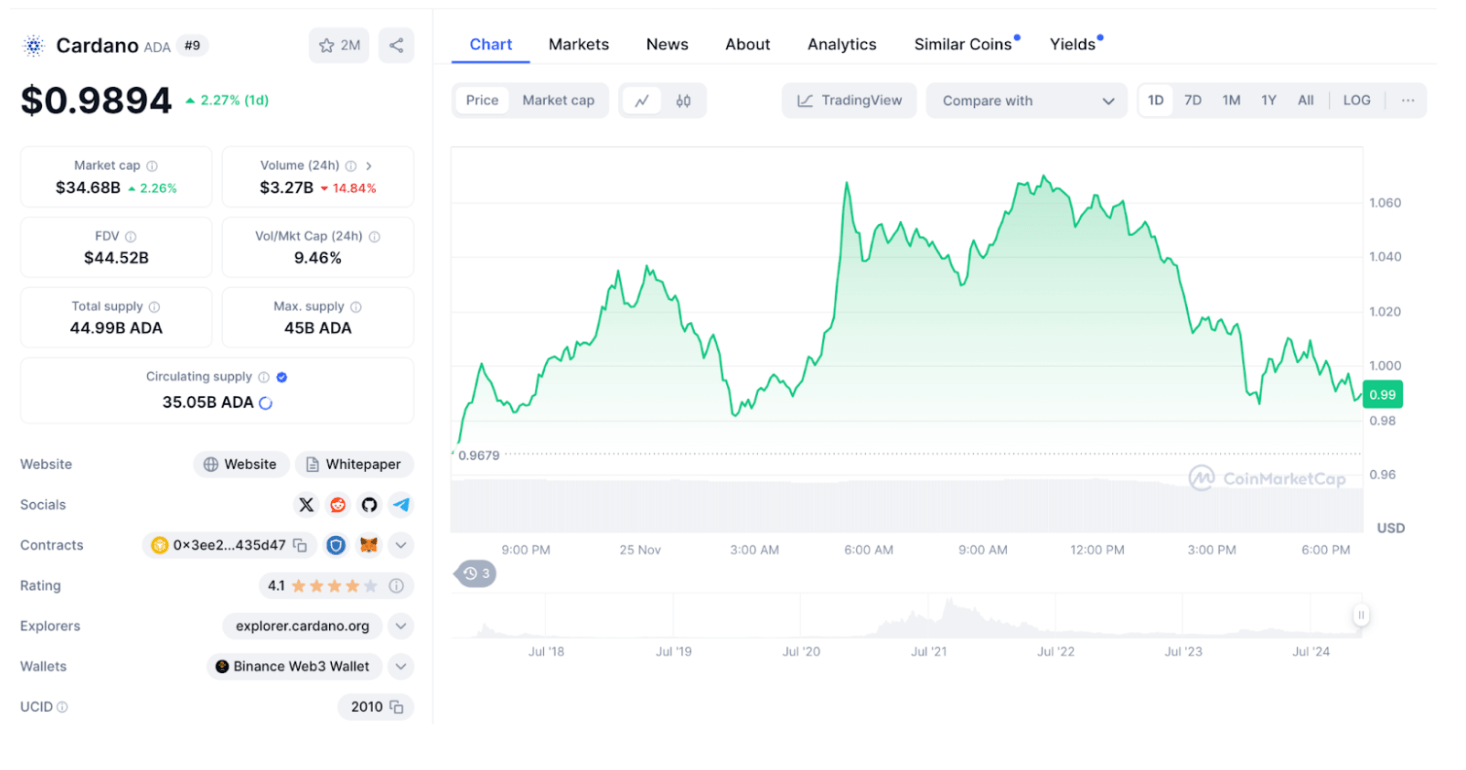
Task: Open the Telegram social icon
Action: (x=401, y=505)
